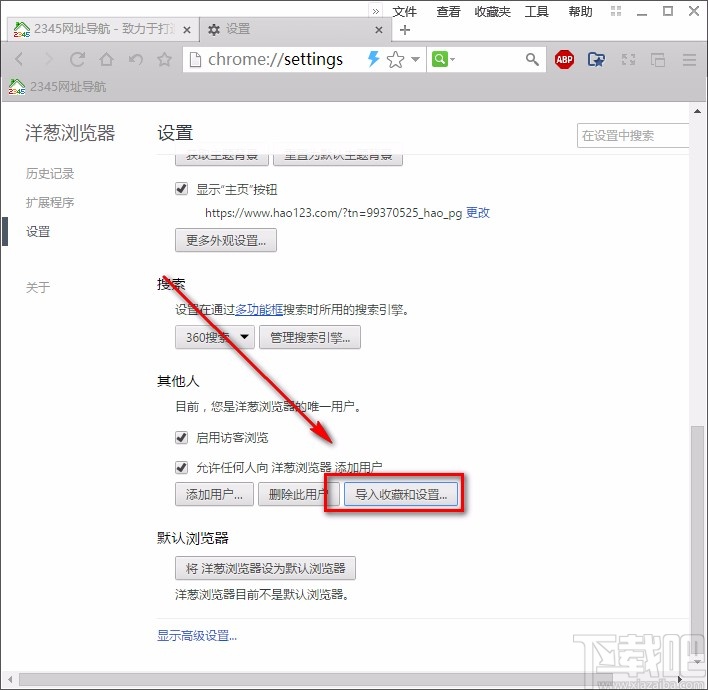Click 将洋葱浏览器设为默认浏览器 button

pyautogui.click(x=266, y=568)
